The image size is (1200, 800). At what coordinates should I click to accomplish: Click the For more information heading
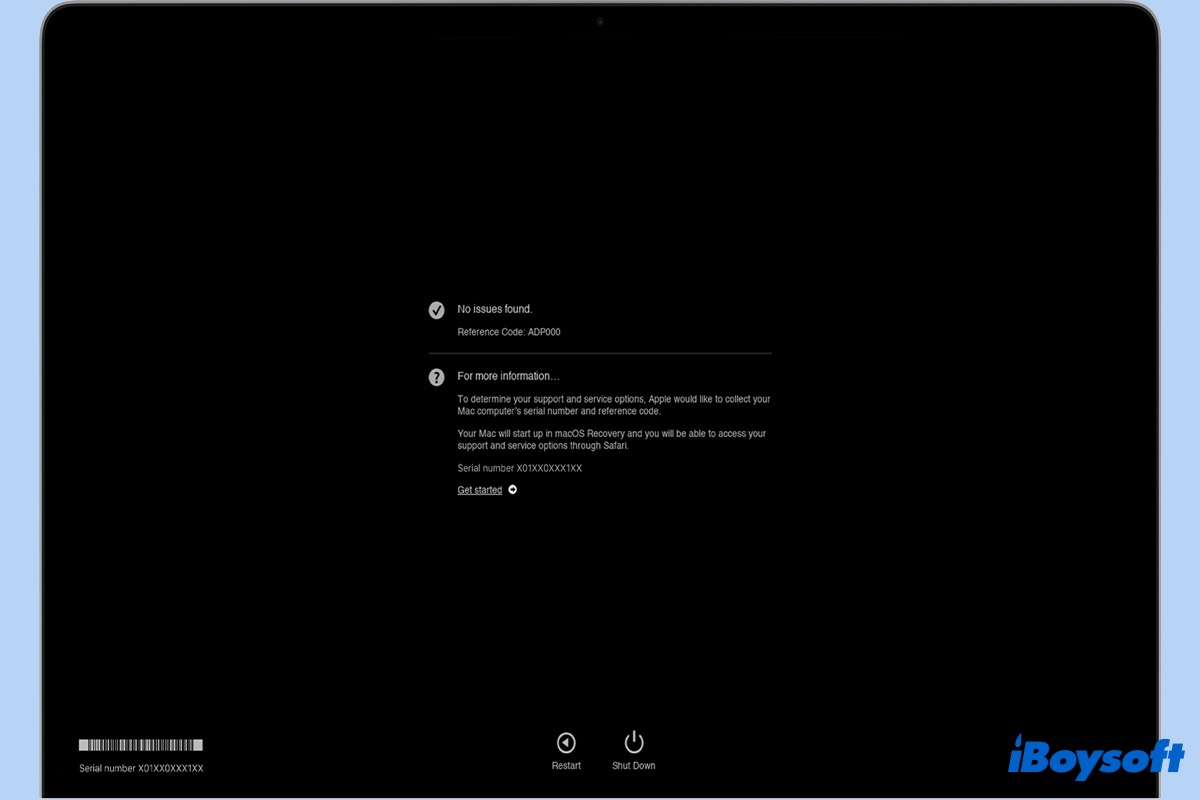508,376
